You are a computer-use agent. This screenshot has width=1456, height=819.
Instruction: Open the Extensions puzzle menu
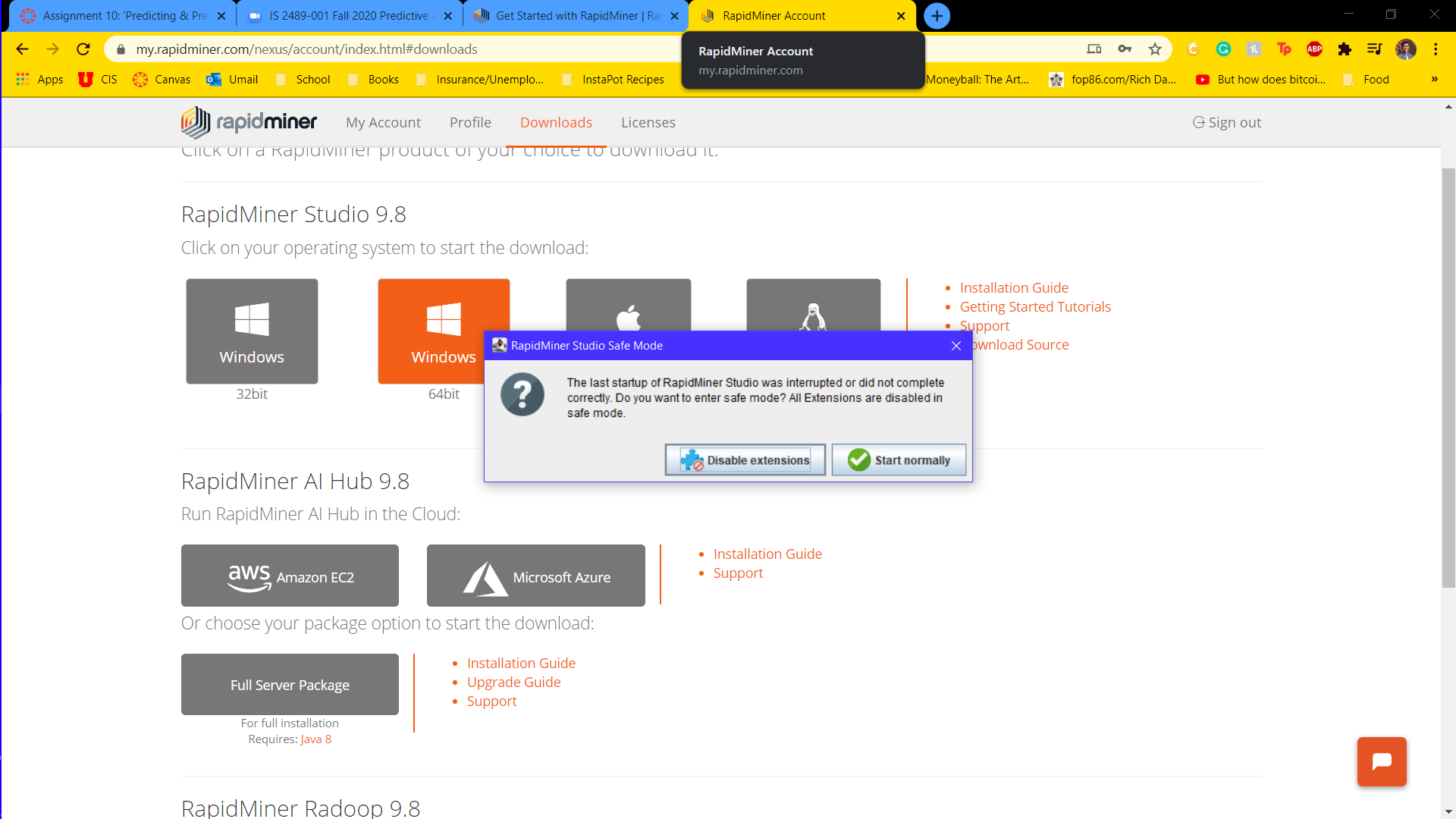click(1345, 49)
